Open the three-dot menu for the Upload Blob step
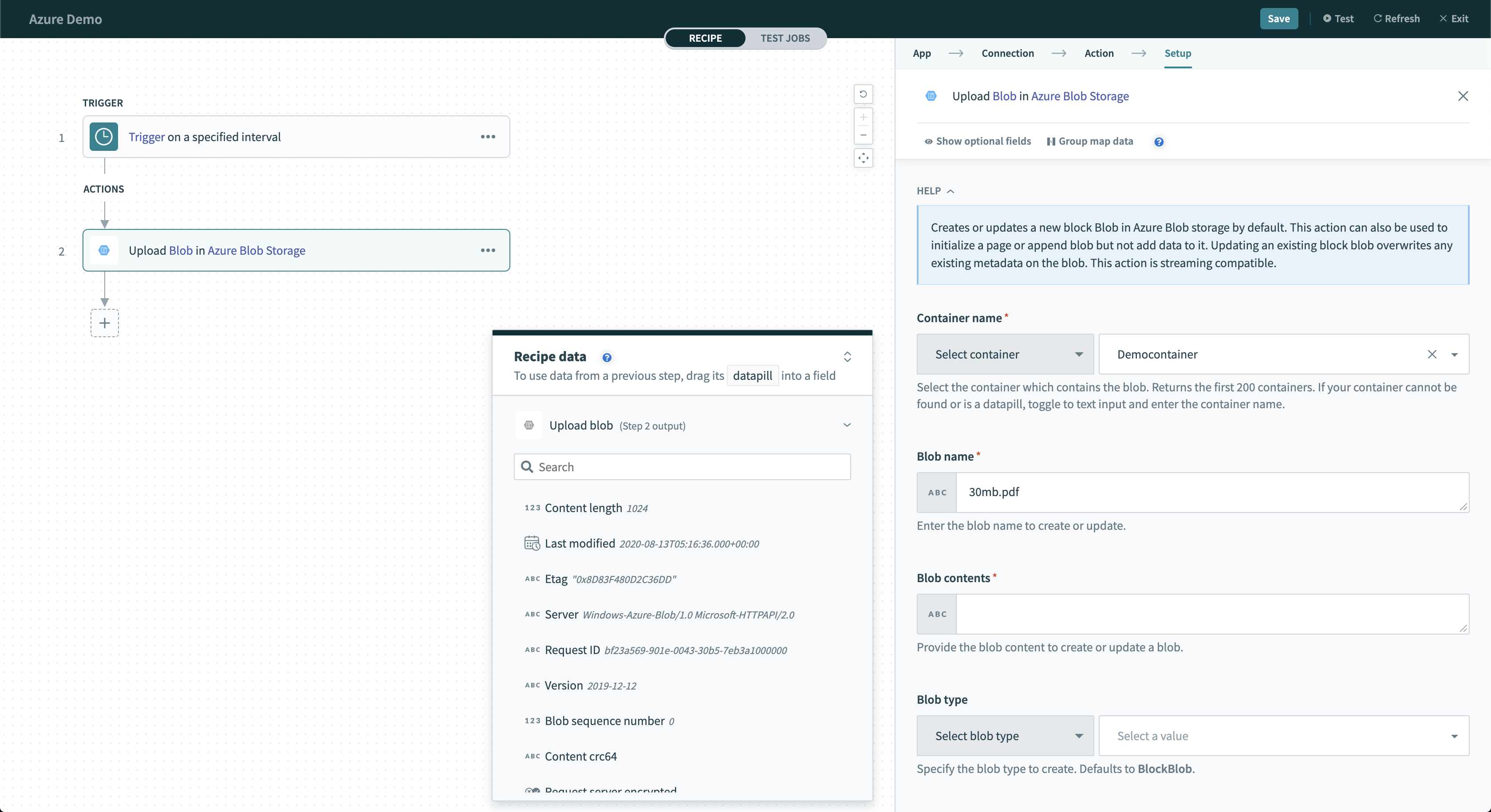Image resolution: width=1491 pixels, height=812 pixels. pyautogui.click(x=488, y=250)
